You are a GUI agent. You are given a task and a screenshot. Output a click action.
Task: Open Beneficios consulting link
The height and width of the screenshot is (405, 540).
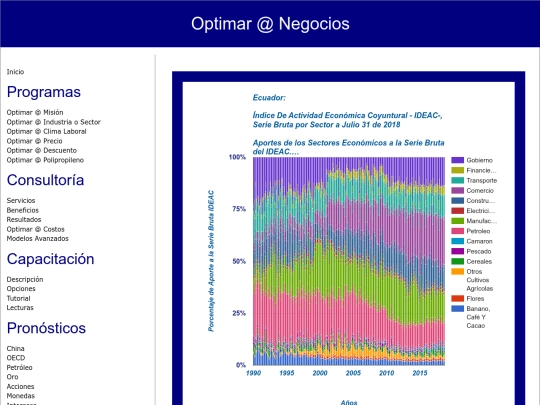click(23, 210)
